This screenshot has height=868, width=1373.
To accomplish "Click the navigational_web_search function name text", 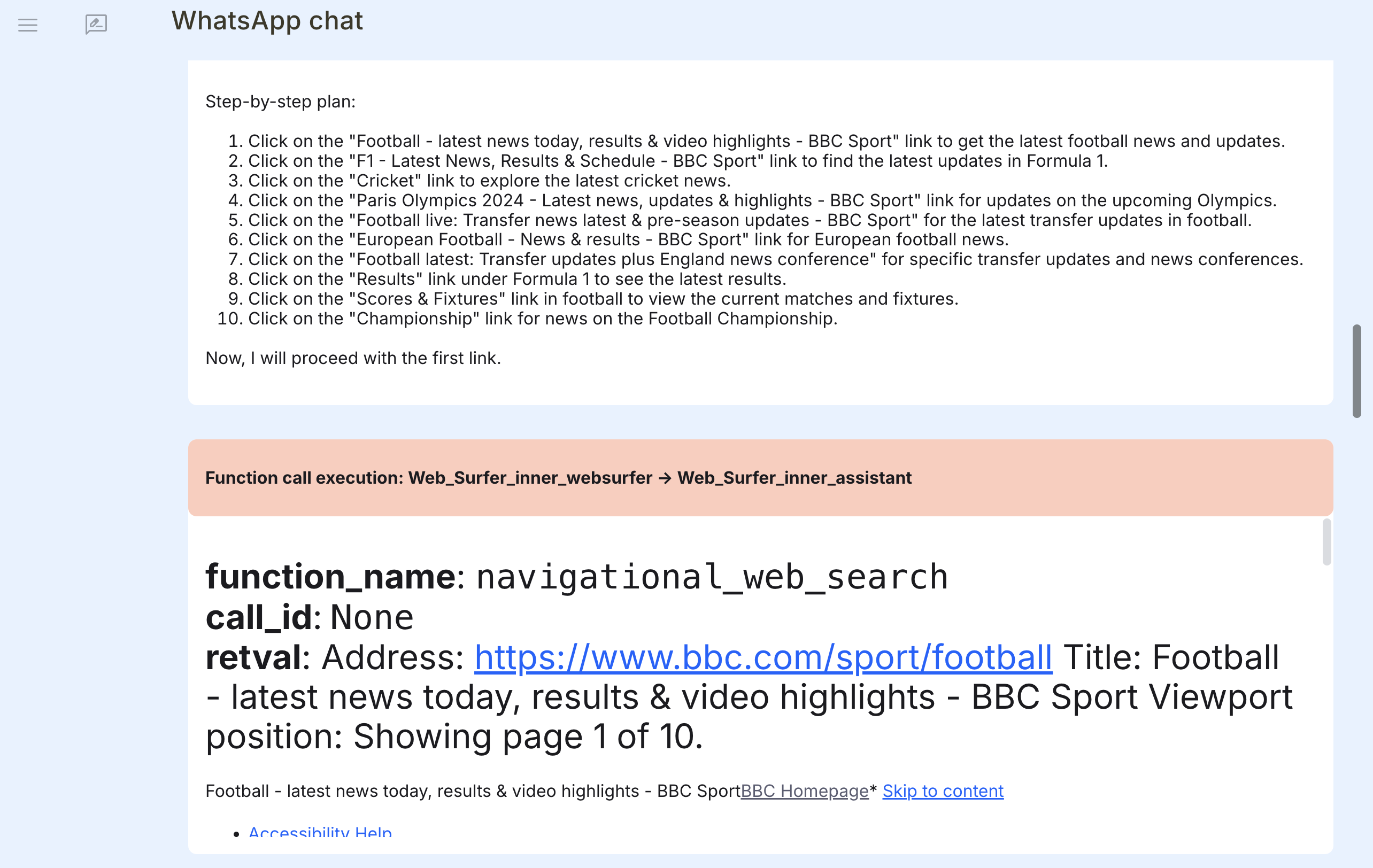I will (712, 577).
